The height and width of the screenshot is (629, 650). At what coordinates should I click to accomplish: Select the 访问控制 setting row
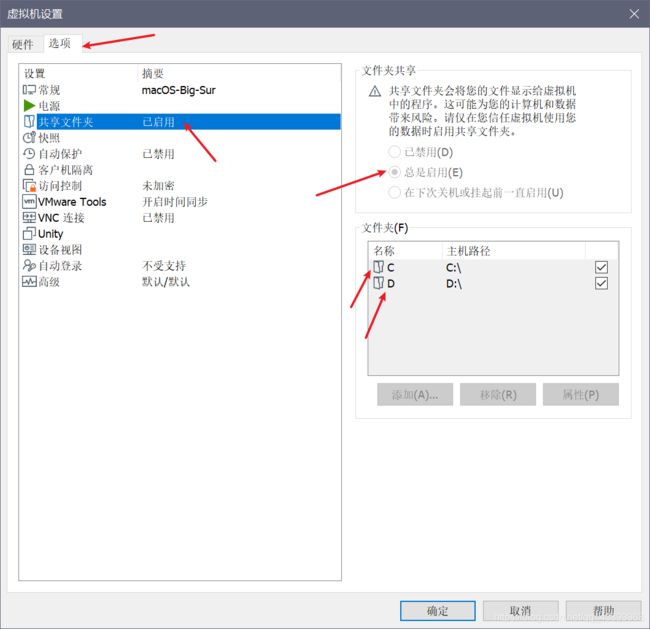181,186
